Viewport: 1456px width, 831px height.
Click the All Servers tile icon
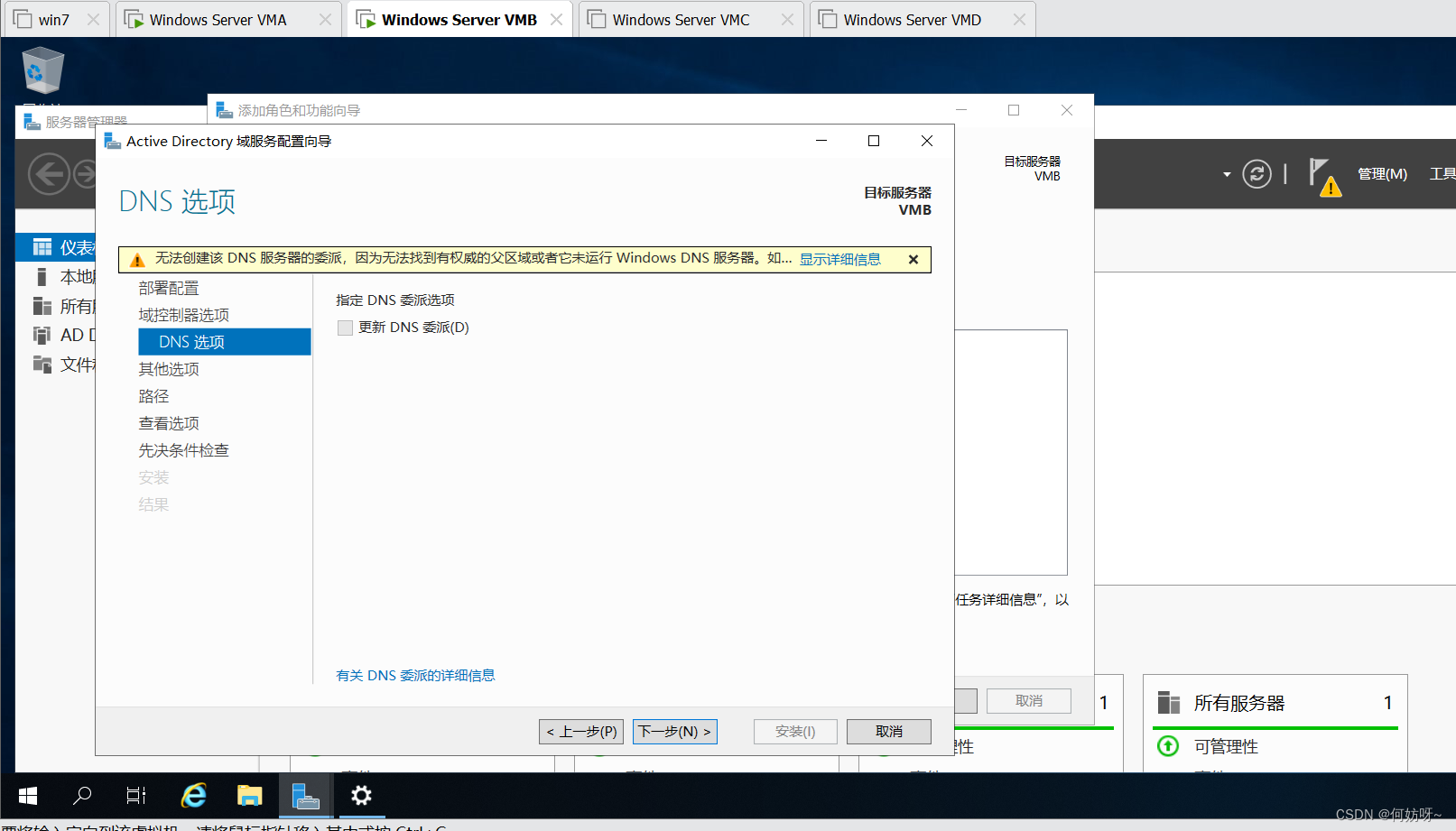tap(1169, 703)
